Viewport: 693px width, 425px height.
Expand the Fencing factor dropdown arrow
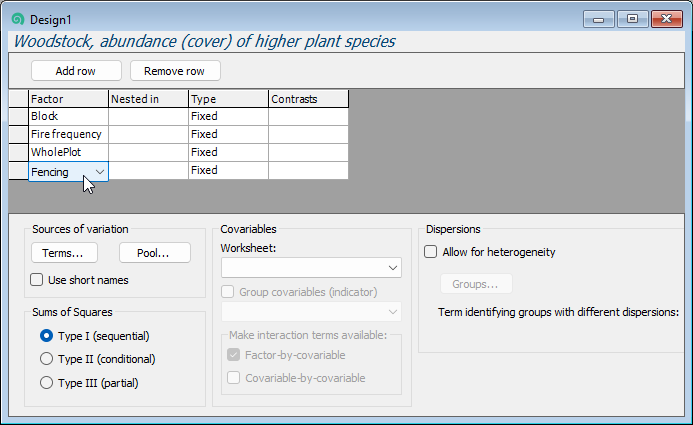tap(100, 171)
